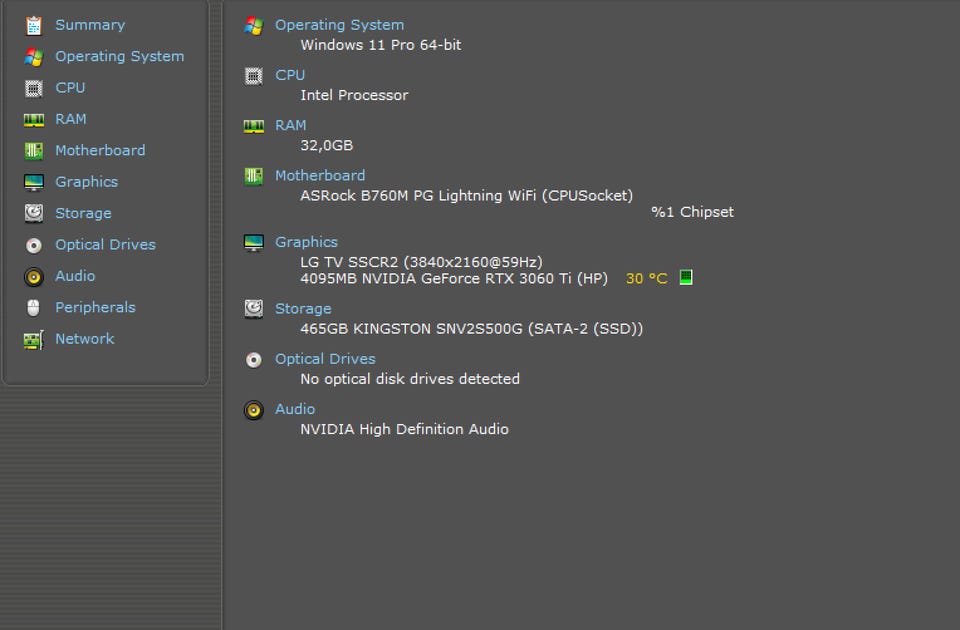The height and width of the screenshot is (630, 960).
Task: Follow the CPU heading link in summary
Action: [290, 75]
